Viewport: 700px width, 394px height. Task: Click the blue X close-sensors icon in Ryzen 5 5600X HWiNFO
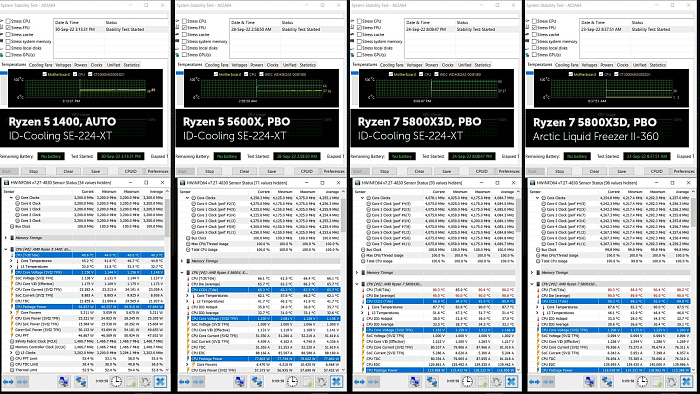[x=336, y=382]
